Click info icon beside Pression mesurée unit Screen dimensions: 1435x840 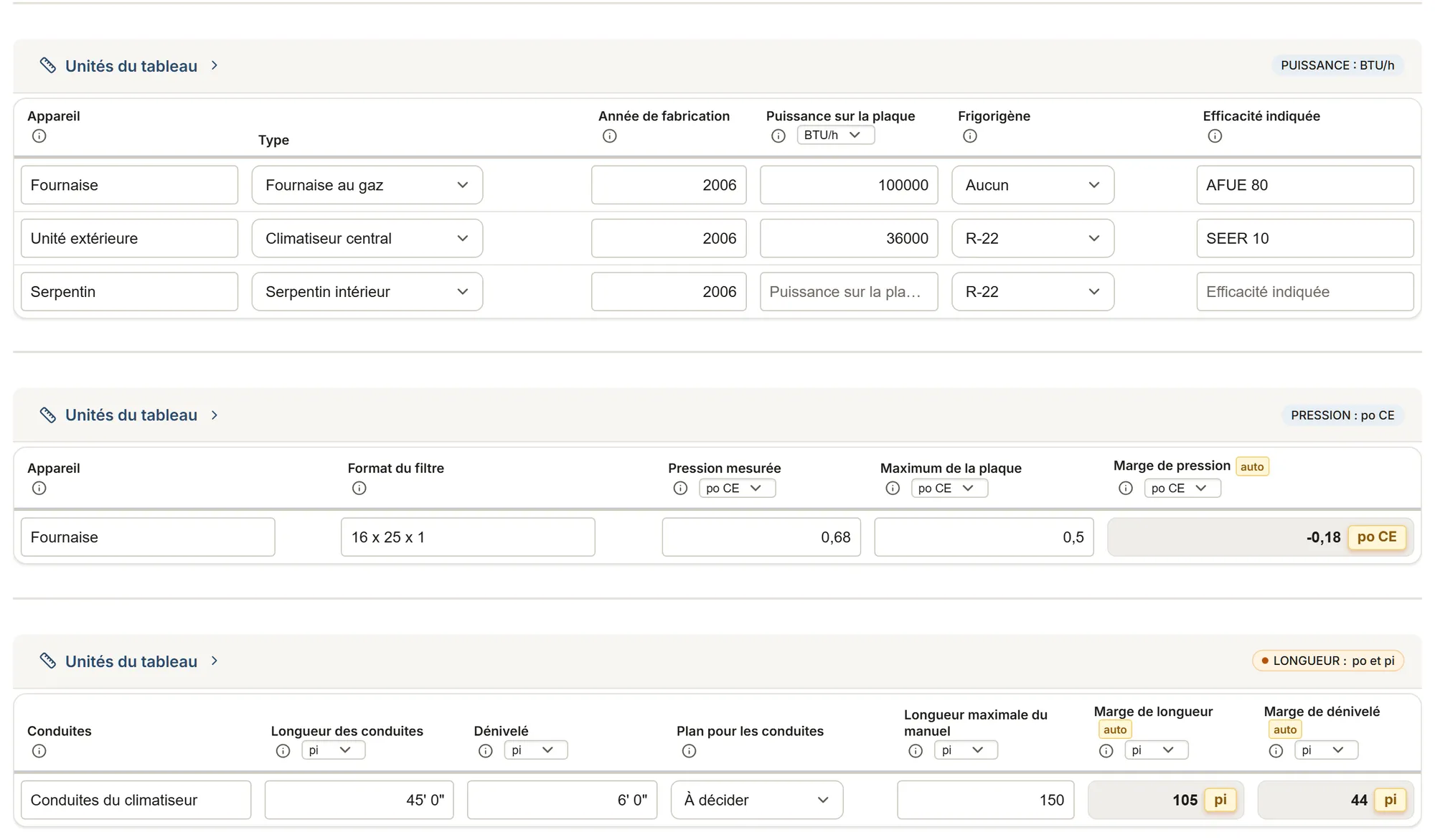[x=680, y=488]
